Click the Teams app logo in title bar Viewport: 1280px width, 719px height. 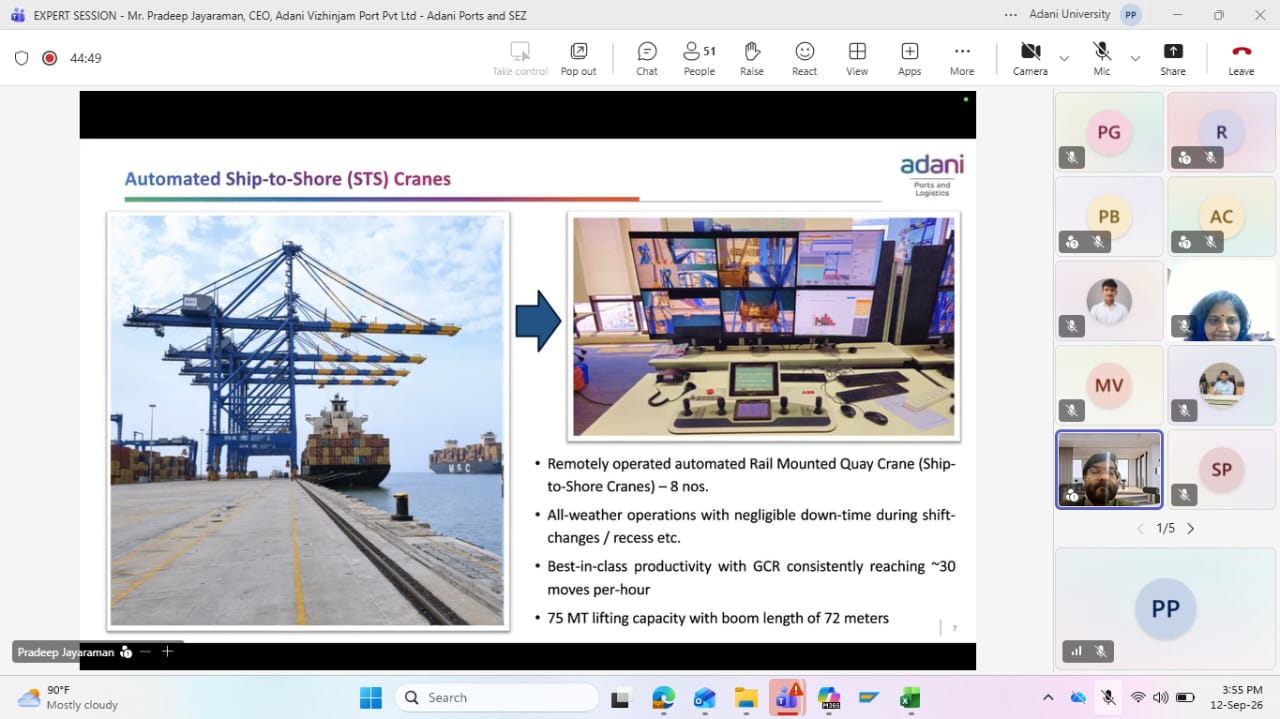(17, 15)
